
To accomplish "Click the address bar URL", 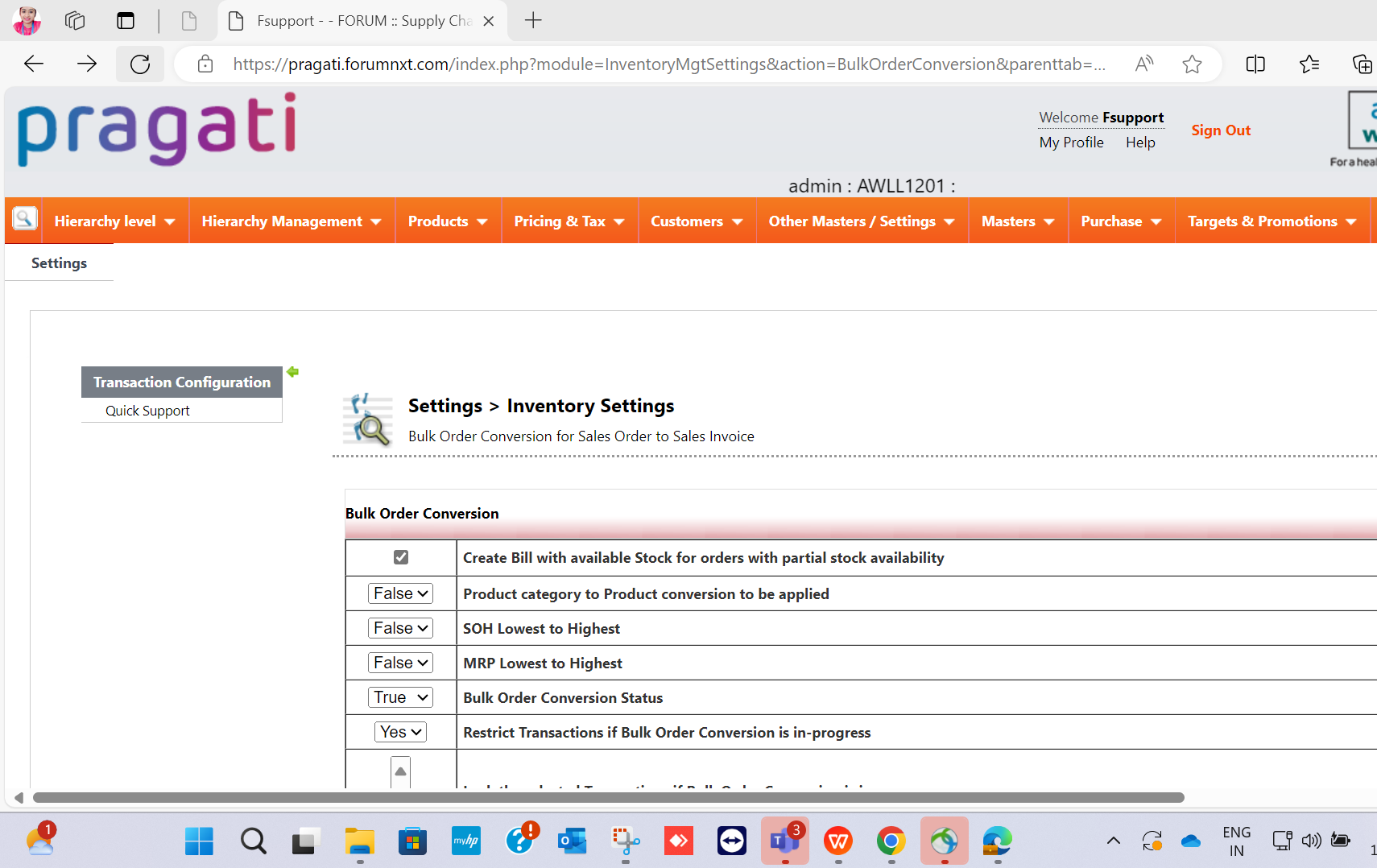I will 668,64.
